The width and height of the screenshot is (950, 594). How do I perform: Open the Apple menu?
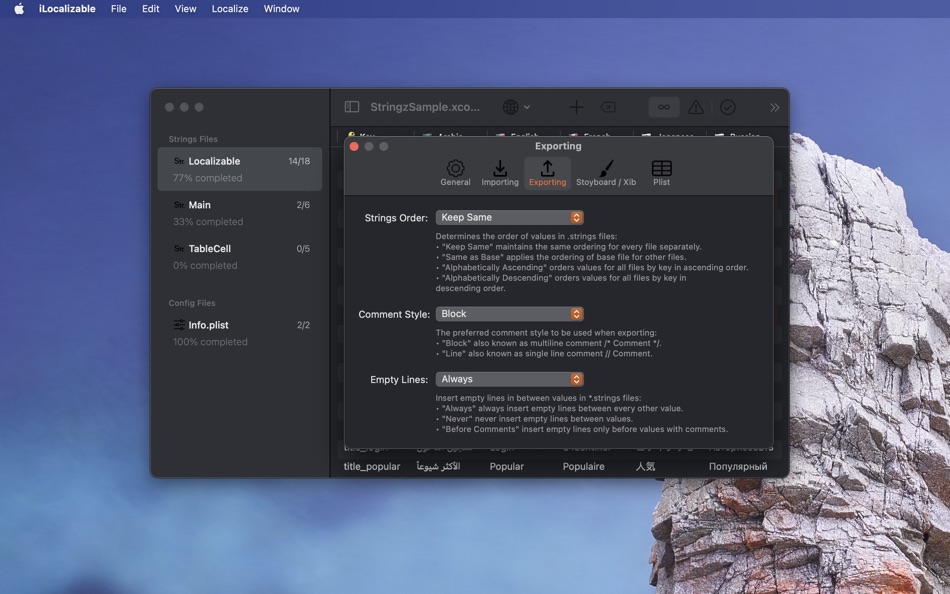click(x=19, y=8)
